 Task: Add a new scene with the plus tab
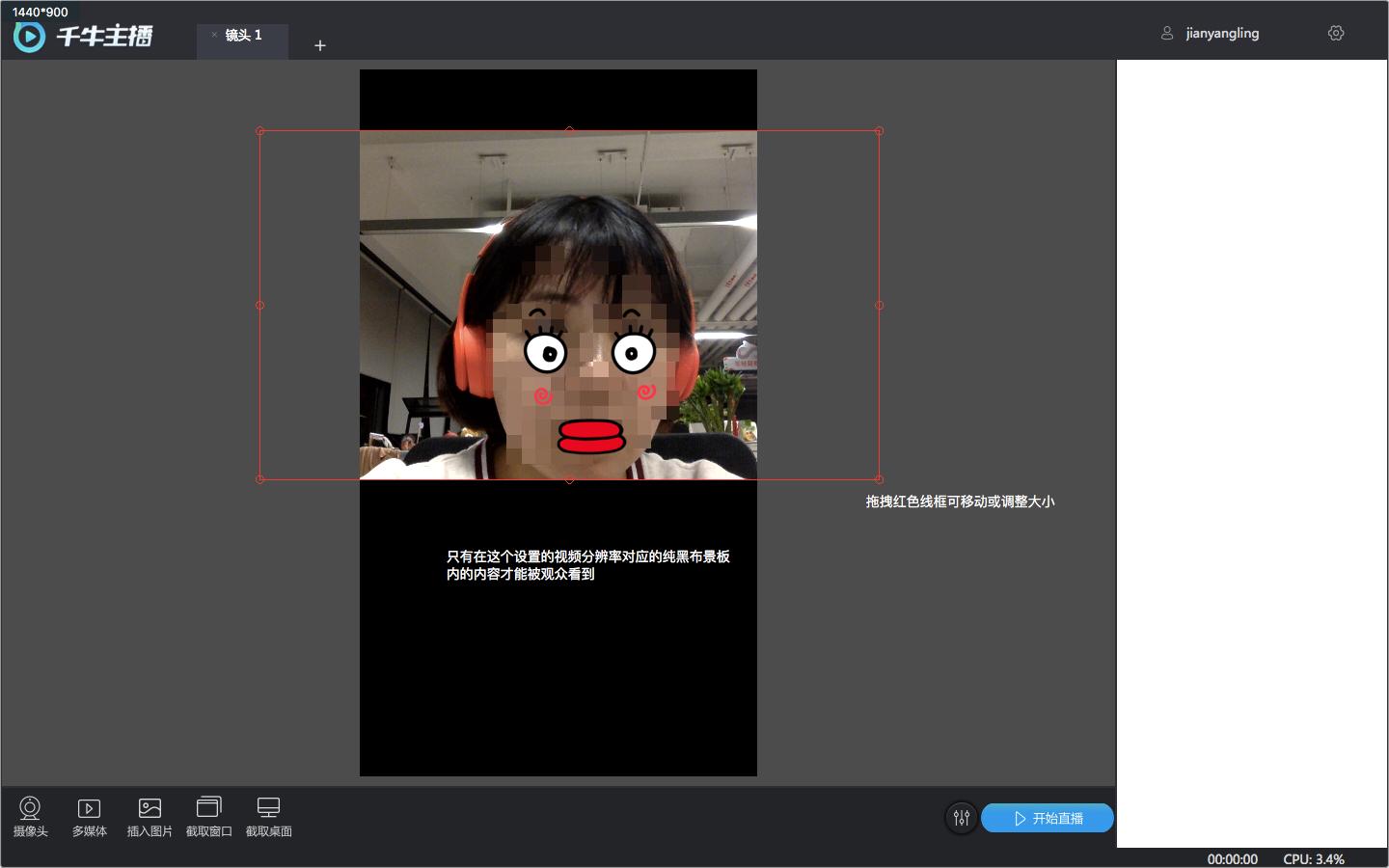click(319, 44)
